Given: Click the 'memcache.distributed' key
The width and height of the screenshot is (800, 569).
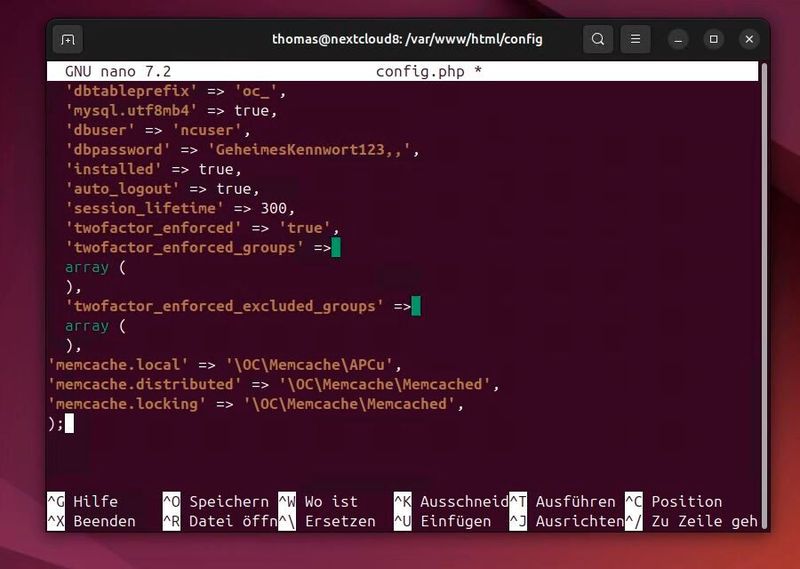Looking at the screenshot, I should click(x=144, y=384).
